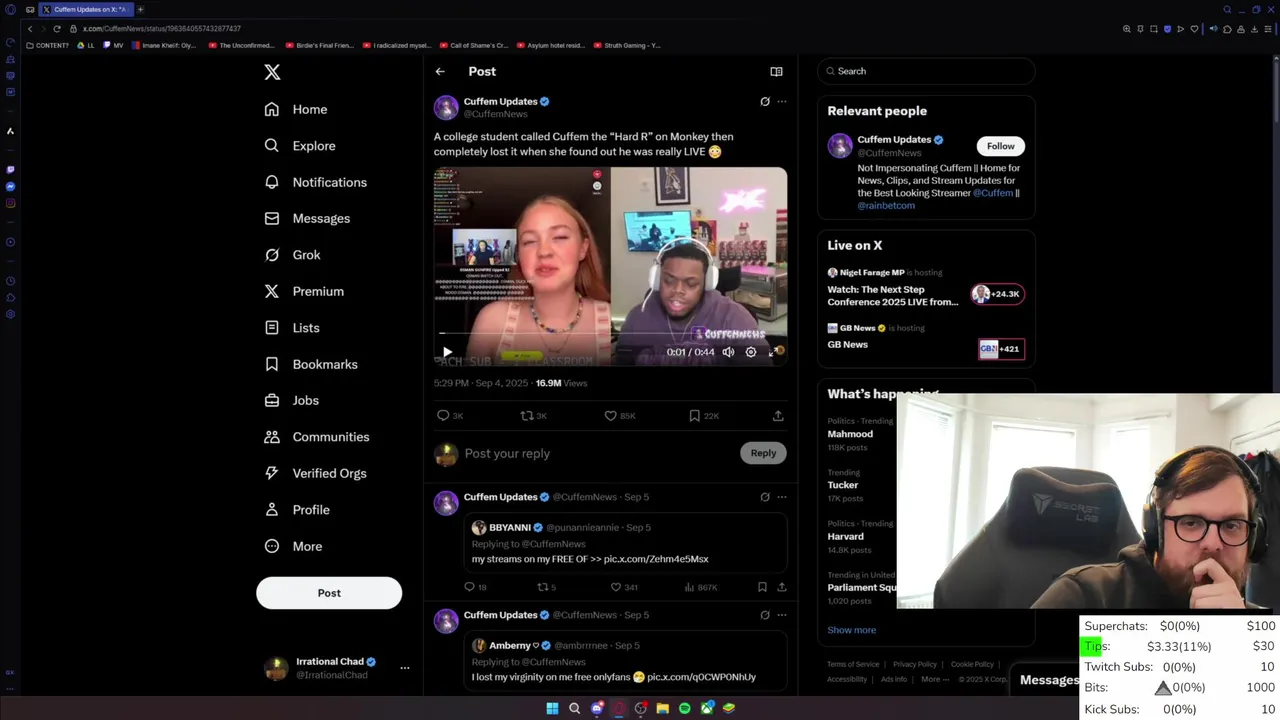This screenshot has height=720, width=1280.
Task: Click Show more under trends
Action: click(x=852, y=630)
